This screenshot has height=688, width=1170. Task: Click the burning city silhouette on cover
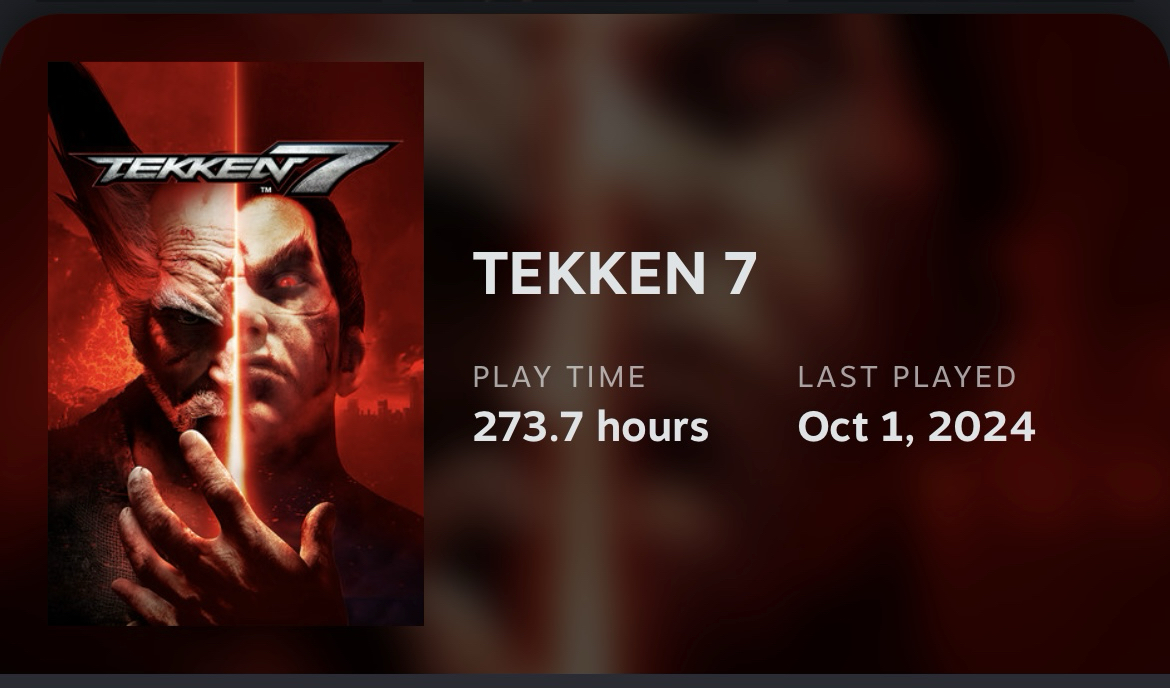coord(381,407)
